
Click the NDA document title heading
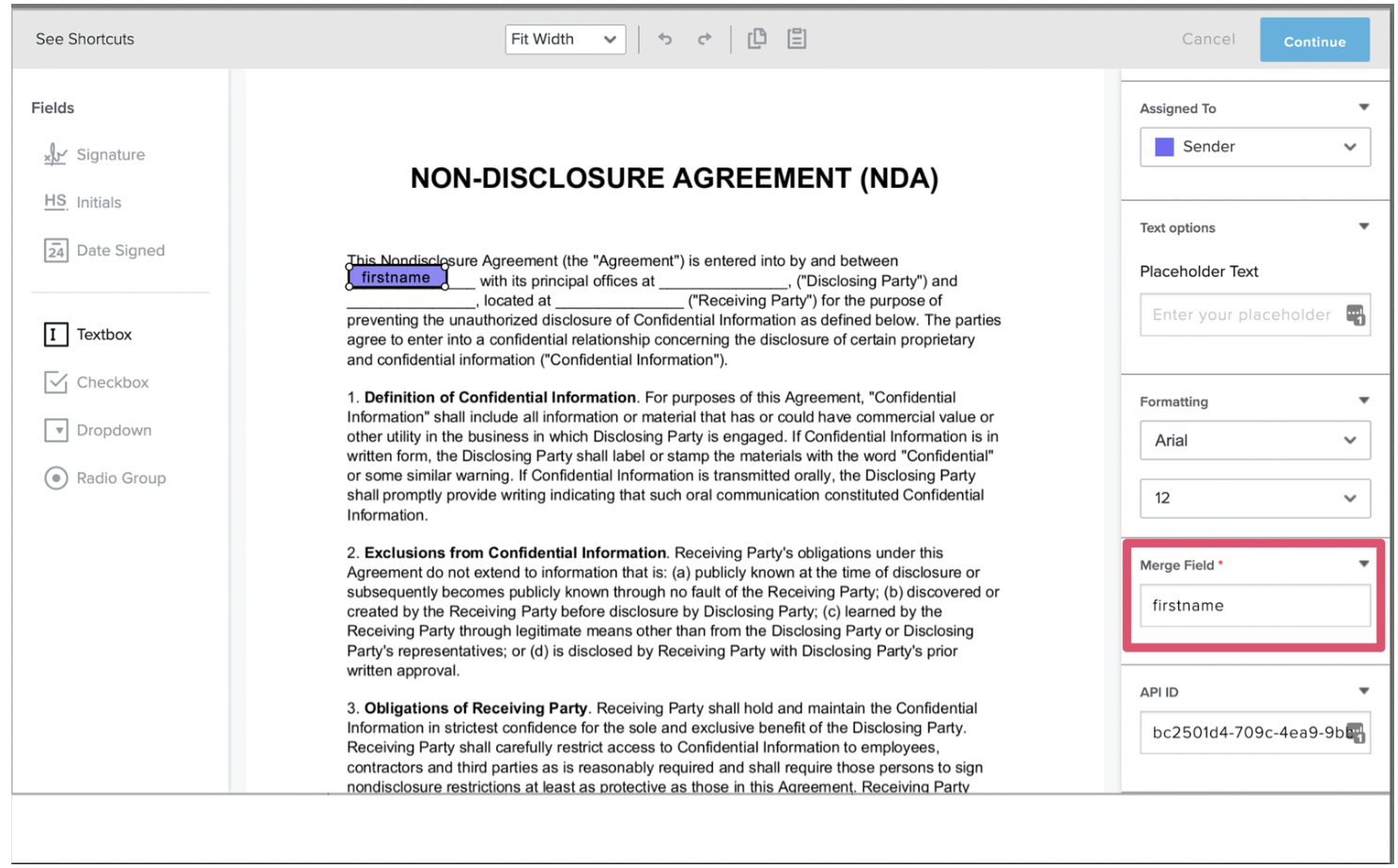coord(675,178)
